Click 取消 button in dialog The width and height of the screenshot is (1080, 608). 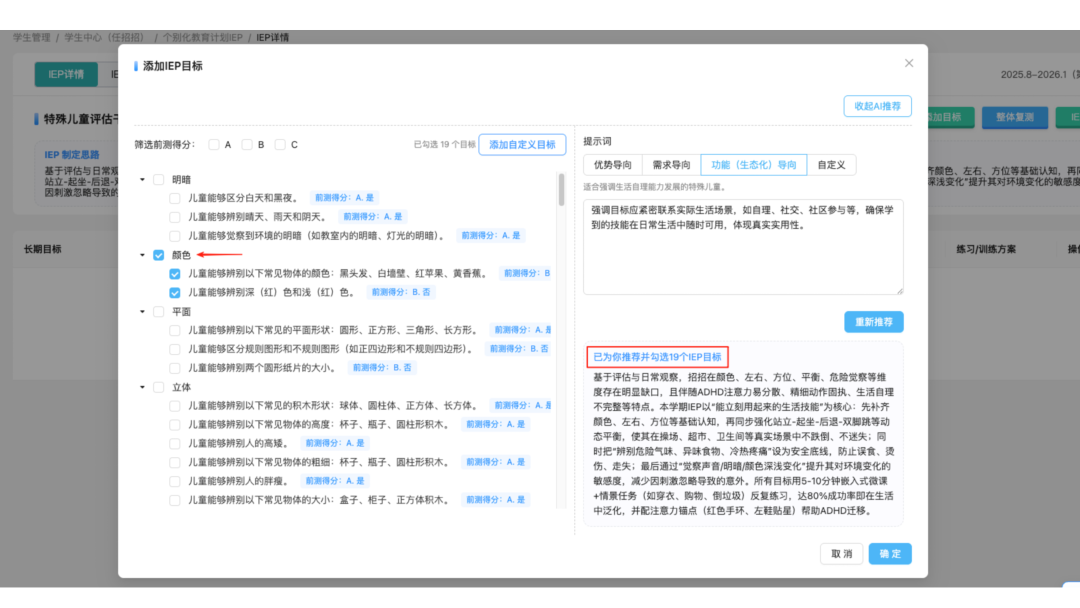point(841,554)
